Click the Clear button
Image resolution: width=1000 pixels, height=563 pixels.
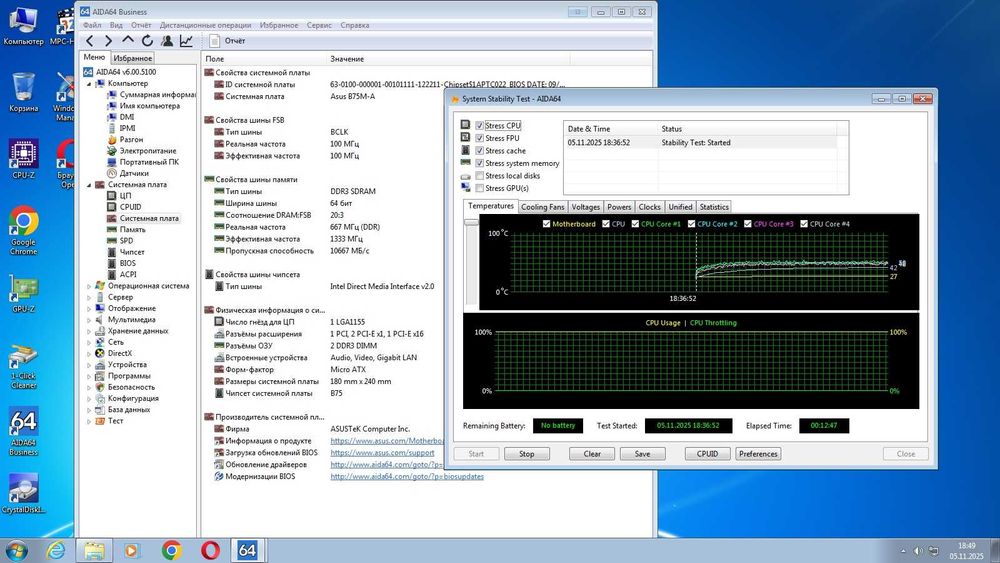tap(592, 454)
